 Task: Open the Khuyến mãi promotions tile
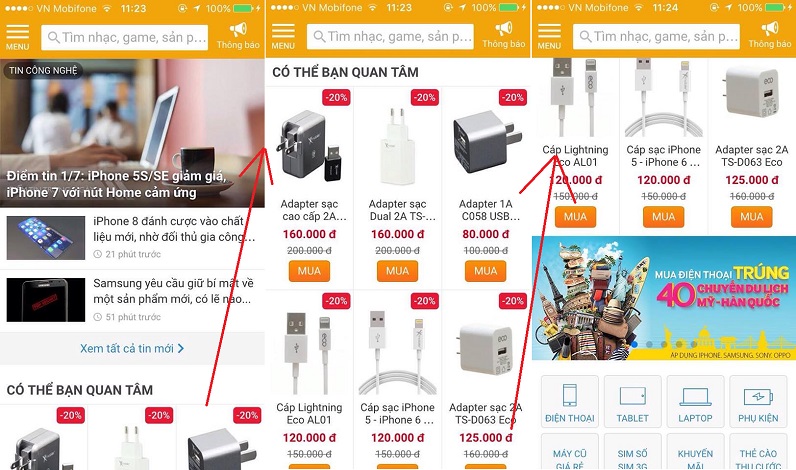[x=695, y=452]
